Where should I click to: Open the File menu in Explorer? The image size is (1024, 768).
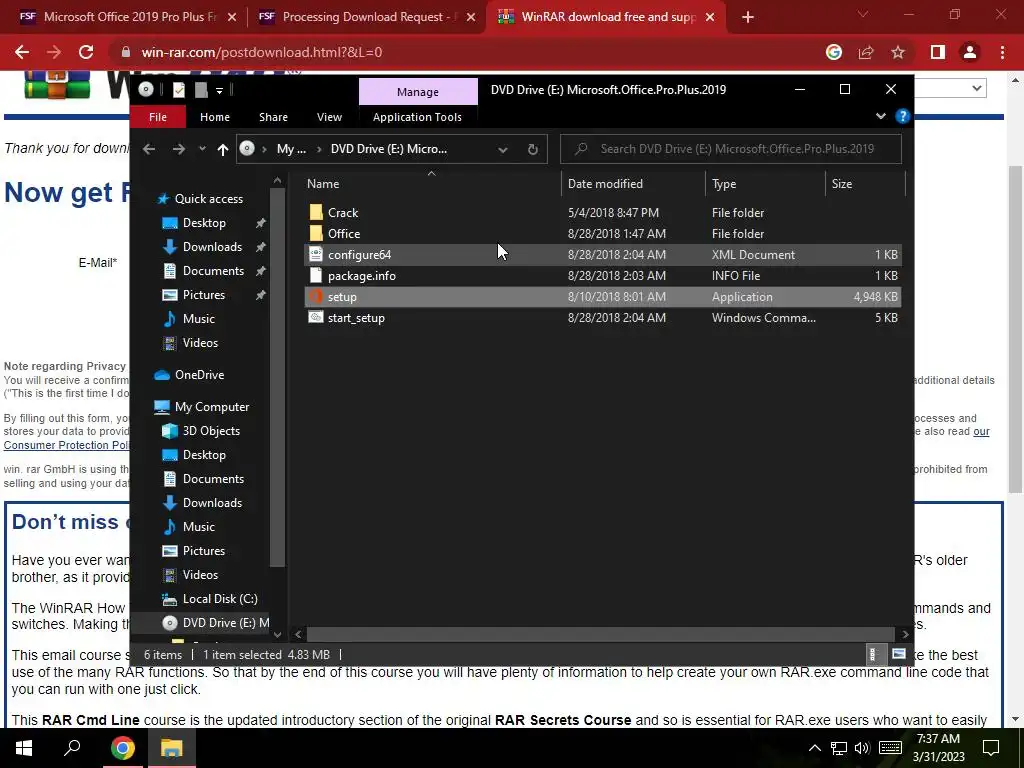point(158,117)
